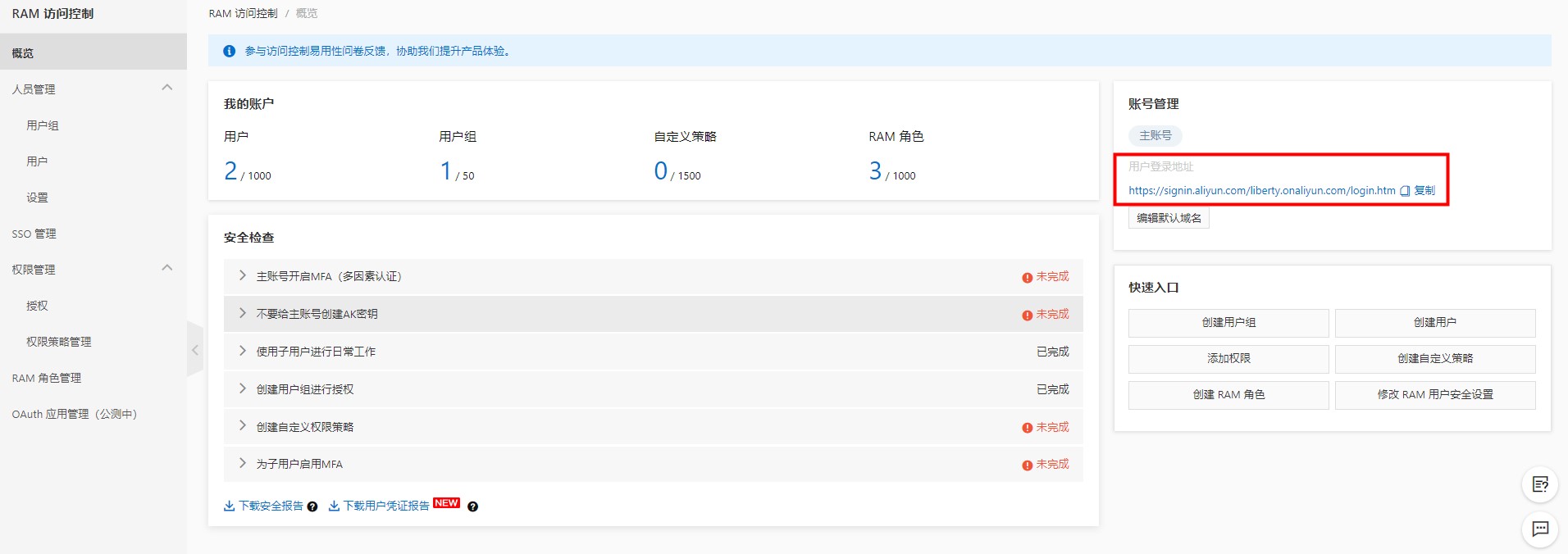Select RAM 角色管理 in the sidebar
The image size is (1568, 554).
47,378
